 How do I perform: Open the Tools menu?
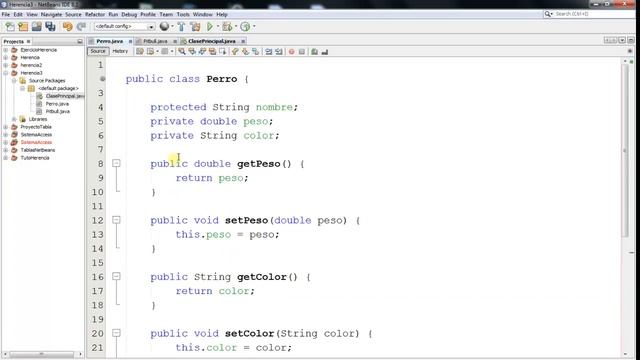click(x=183, y=14)
